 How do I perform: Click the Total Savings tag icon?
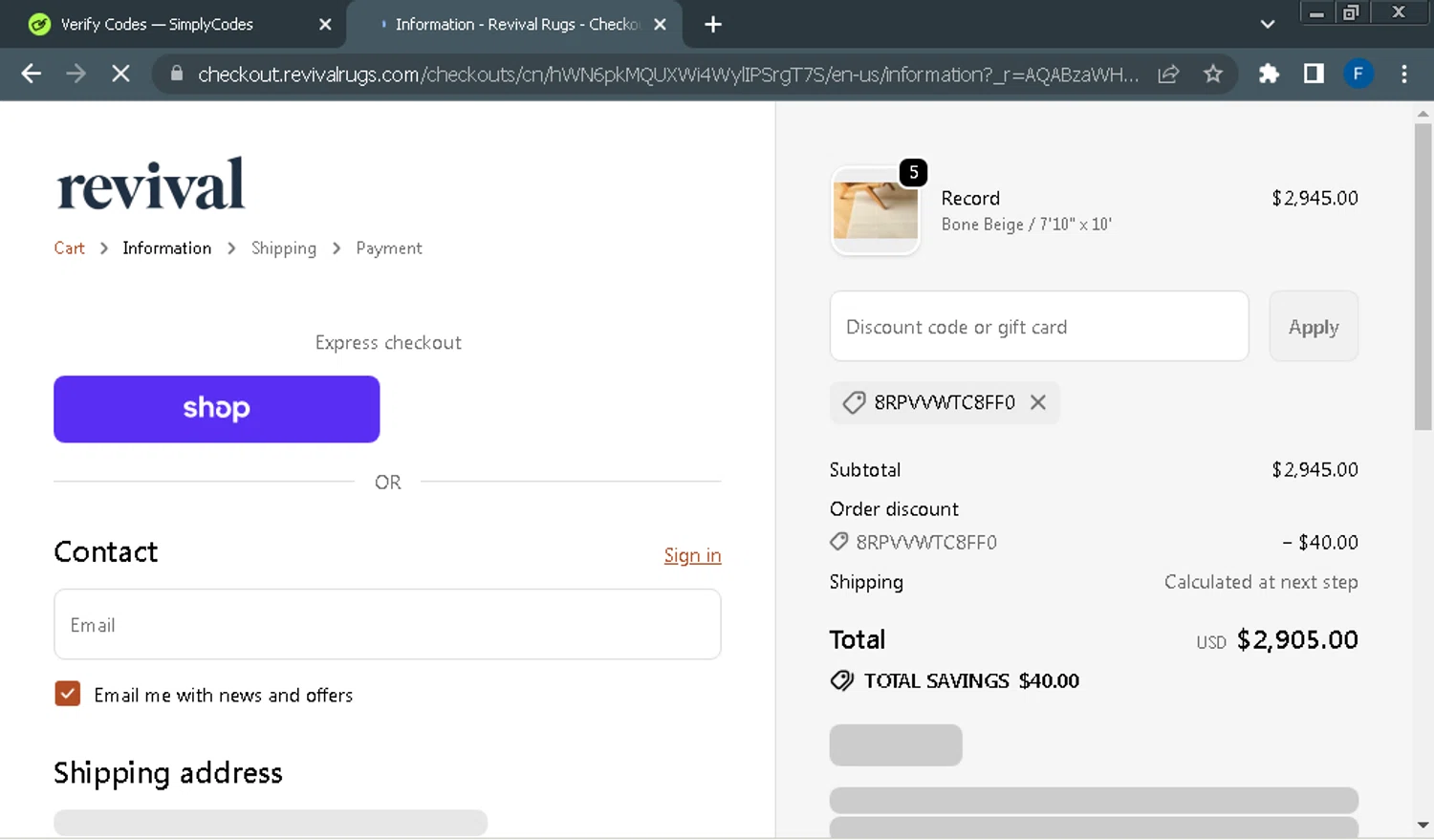click(841, 680)
